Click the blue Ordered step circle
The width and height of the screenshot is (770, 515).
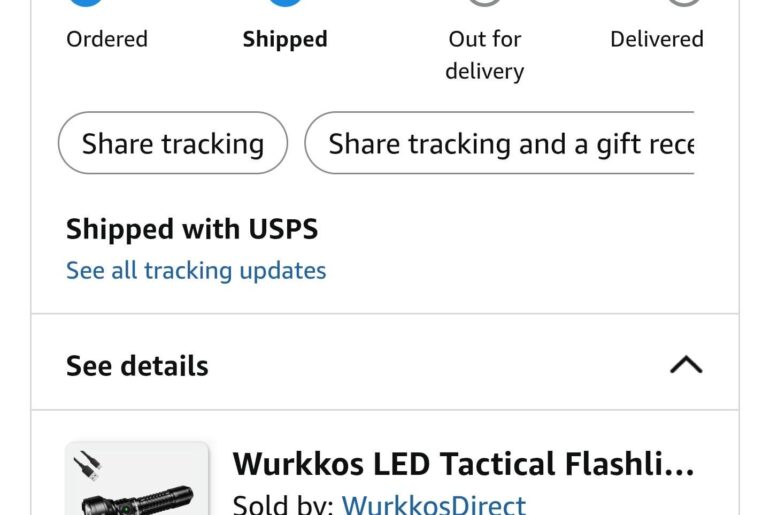pyautogui.click(x=87, y=2)
